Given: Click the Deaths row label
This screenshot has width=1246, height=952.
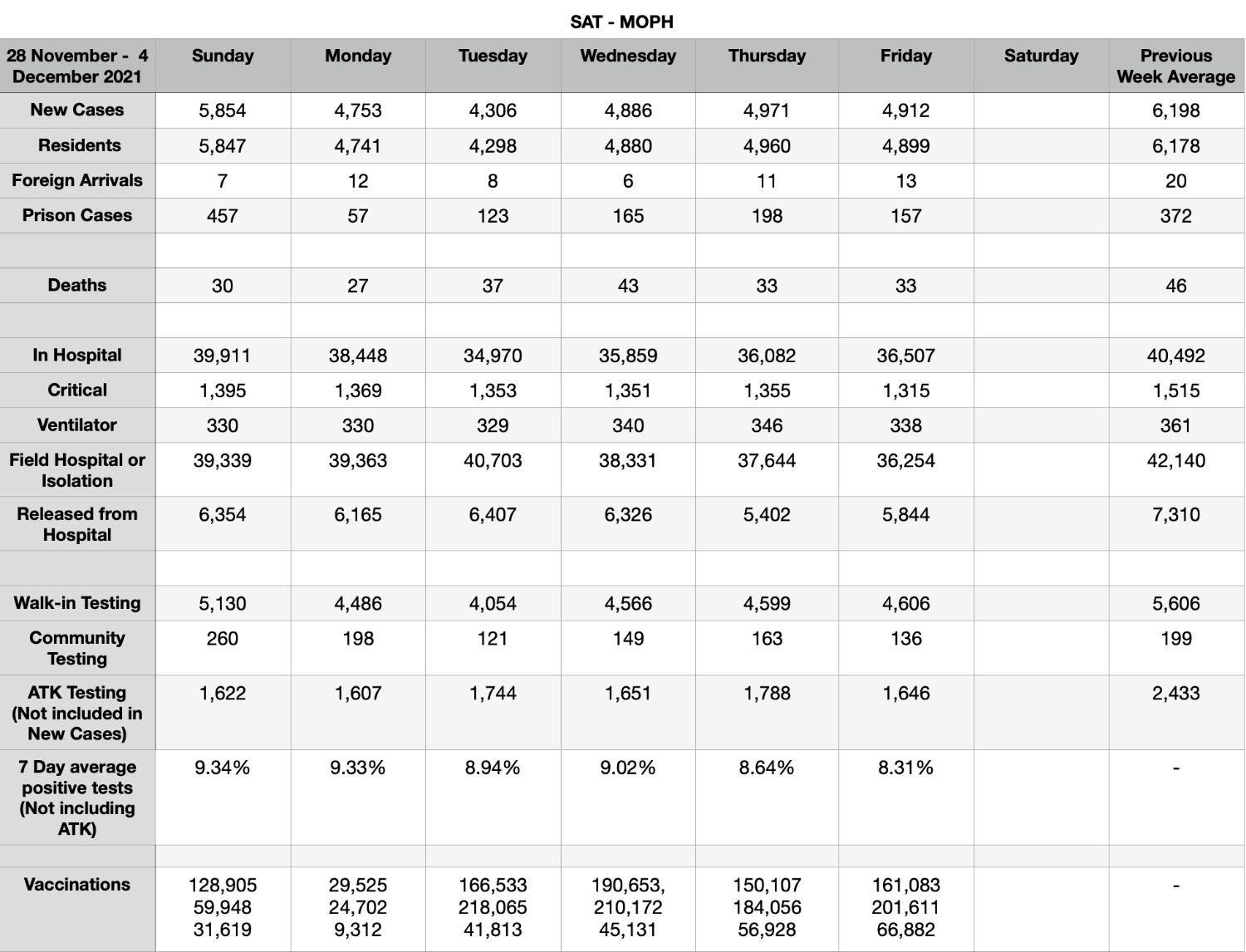Looking at the screenshot, I should click(77, 285).
